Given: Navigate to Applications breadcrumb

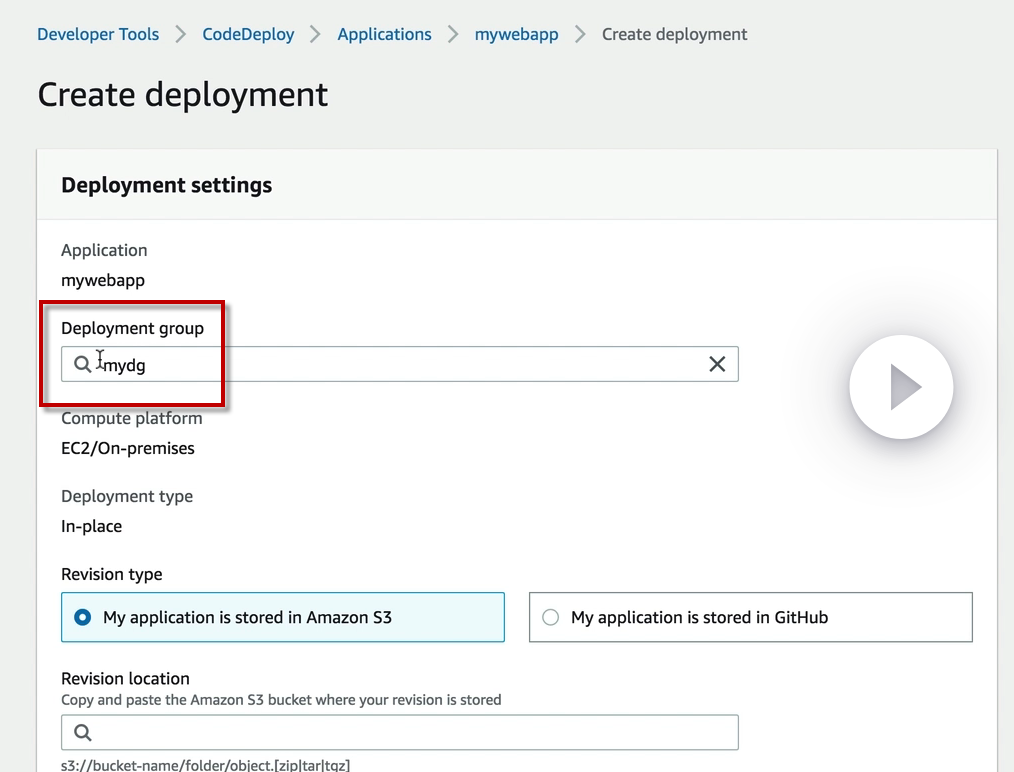Looking at the screenshot, I should pyautogui.click(x=384, y=34).
